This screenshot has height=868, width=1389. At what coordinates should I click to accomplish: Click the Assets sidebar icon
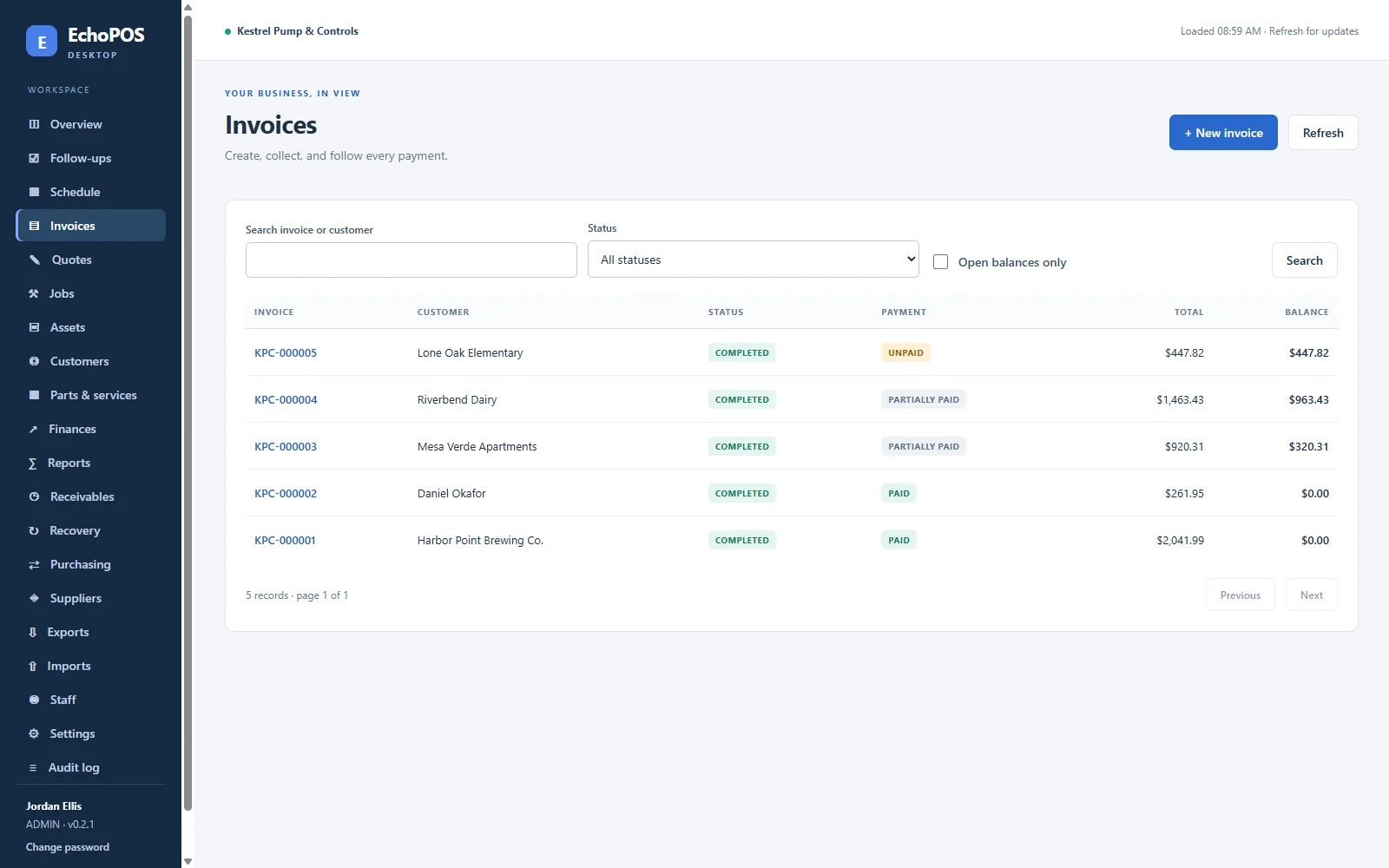coord(34,327)
